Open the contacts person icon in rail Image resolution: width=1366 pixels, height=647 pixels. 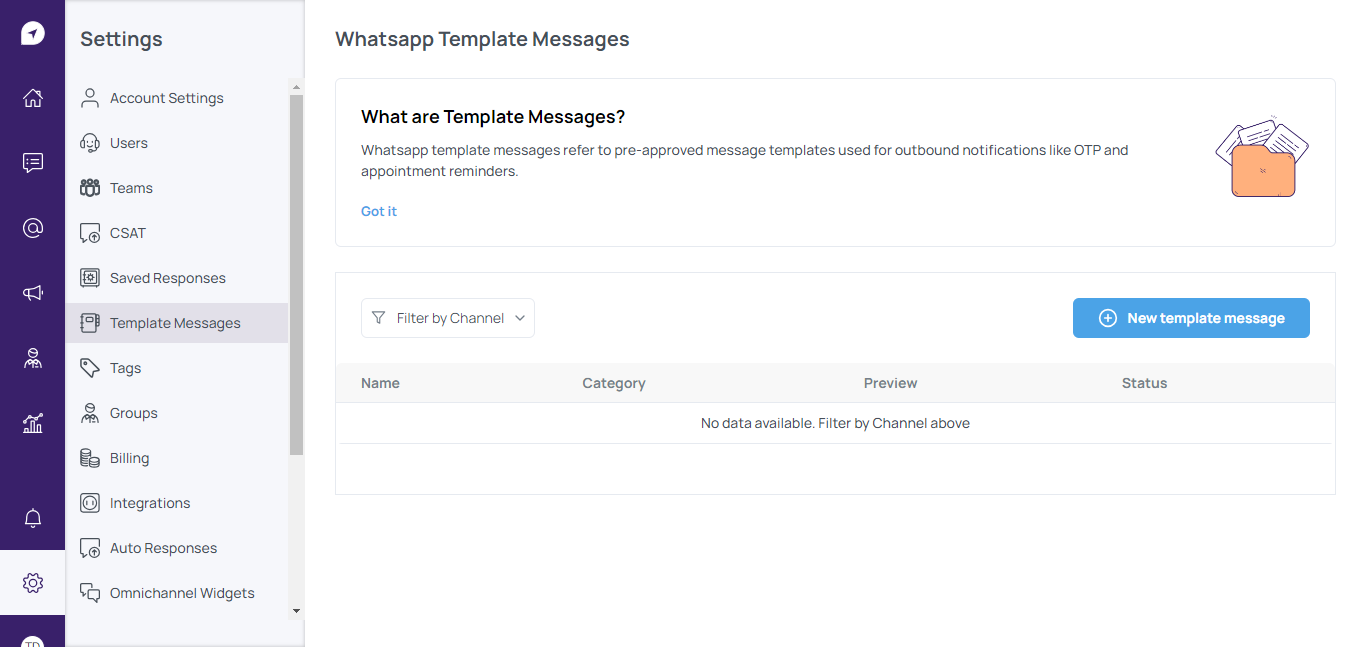tap(33, 358)
